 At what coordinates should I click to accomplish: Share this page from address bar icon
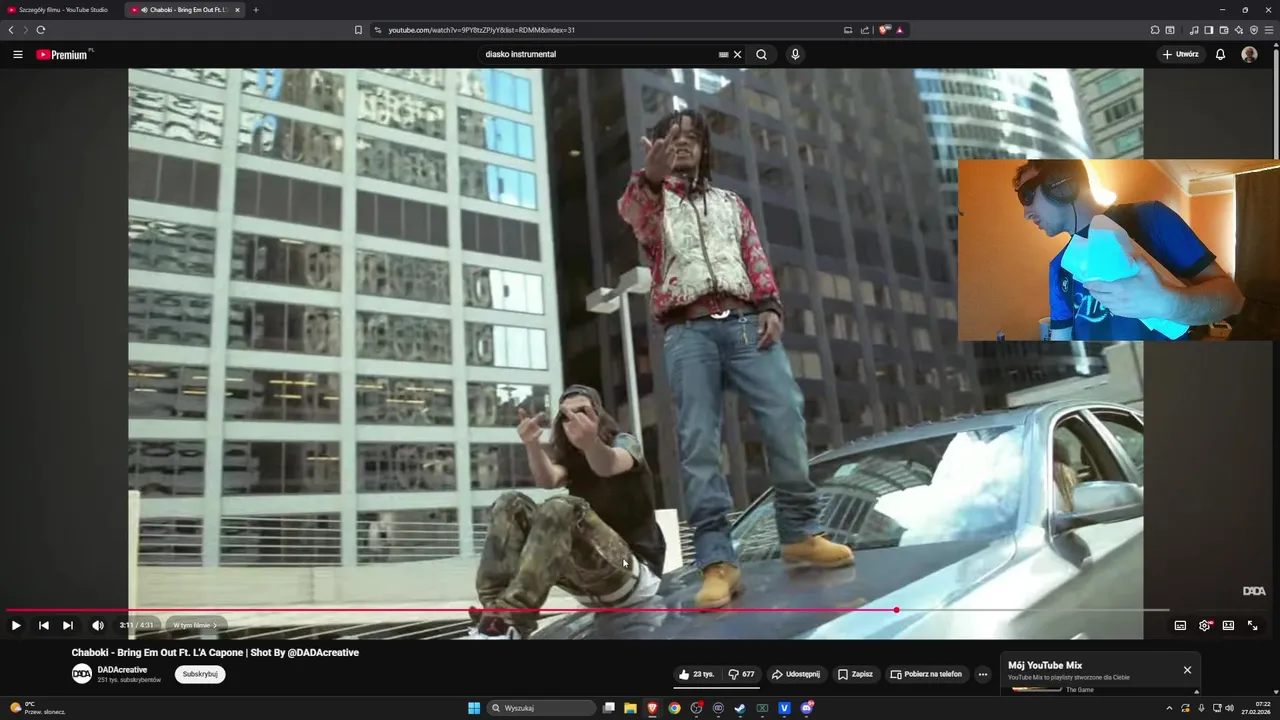pyautogui.click(x=866, y=30)
